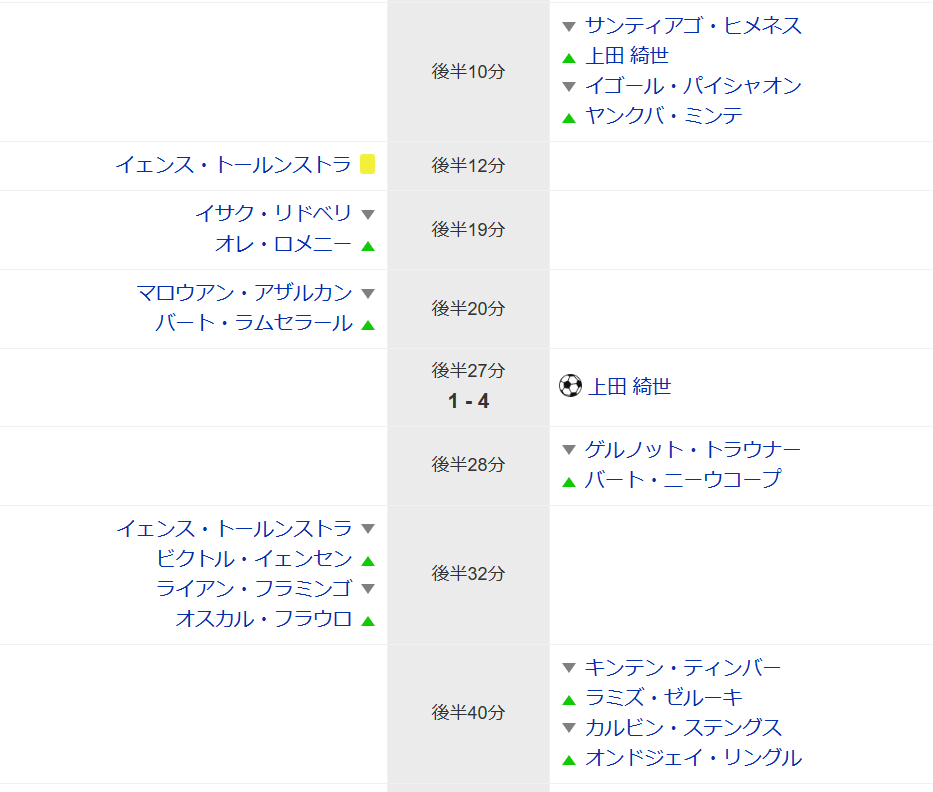The image size is (933, 792).
Task: Open player link ビクトル・イェンセン
Action: tap(254, 558)
